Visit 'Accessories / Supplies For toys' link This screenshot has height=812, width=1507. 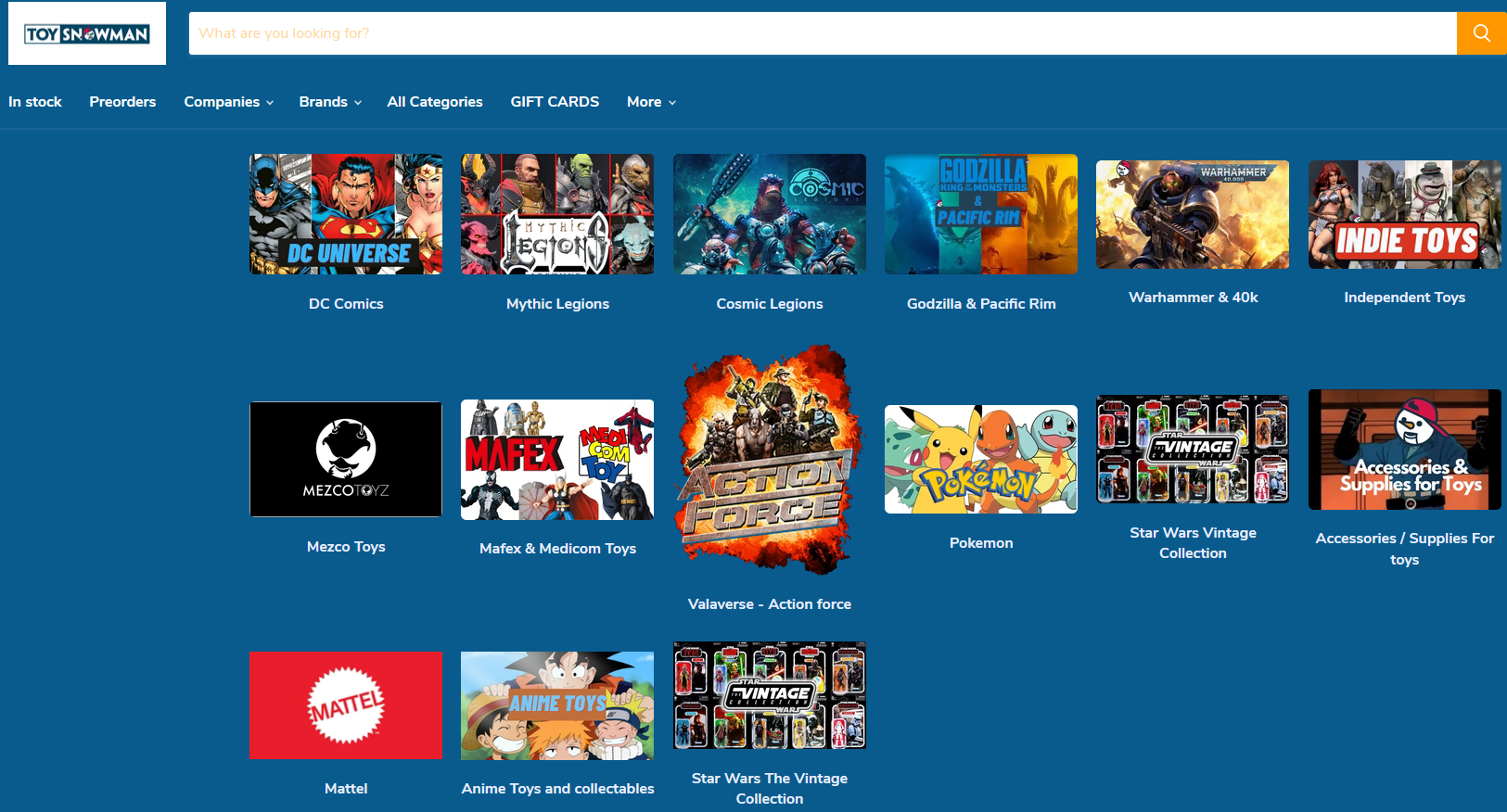pos(1405,549)
